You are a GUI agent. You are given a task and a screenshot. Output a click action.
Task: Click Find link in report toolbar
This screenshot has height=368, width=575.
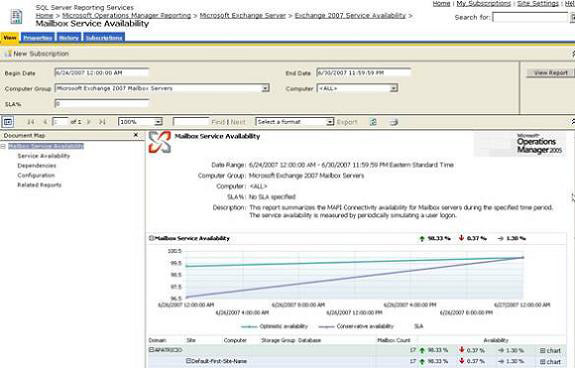pyautogui.click(x=218, y=122)
